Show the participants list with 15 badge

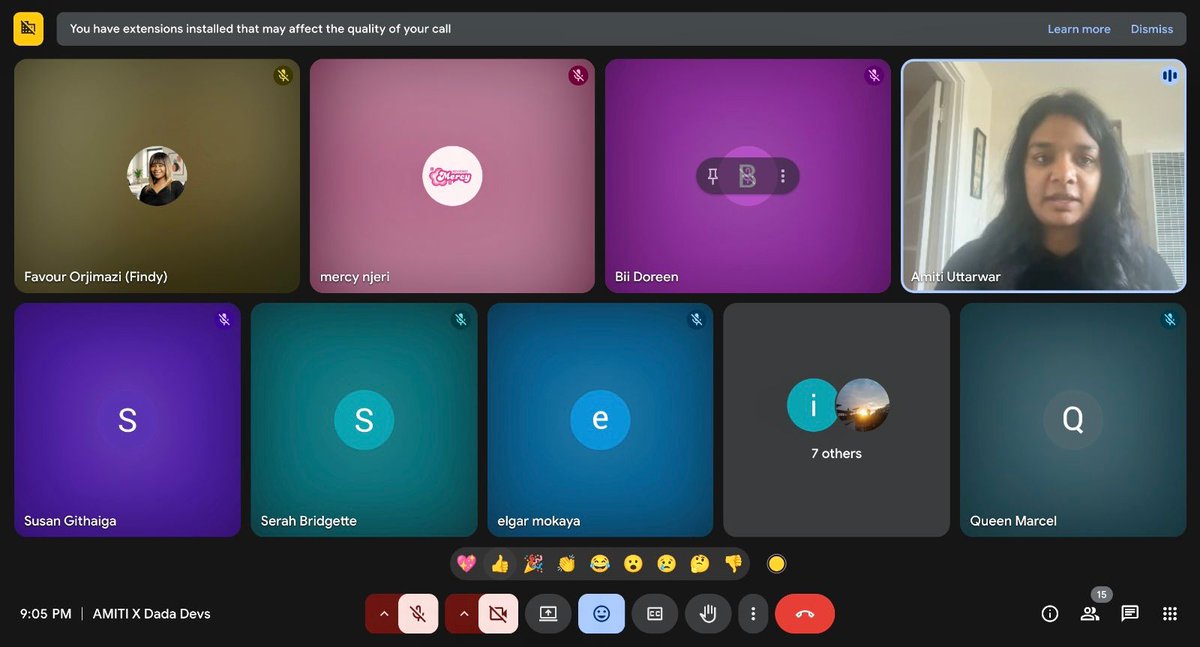pyautogui.click(x=1090, y=614)
